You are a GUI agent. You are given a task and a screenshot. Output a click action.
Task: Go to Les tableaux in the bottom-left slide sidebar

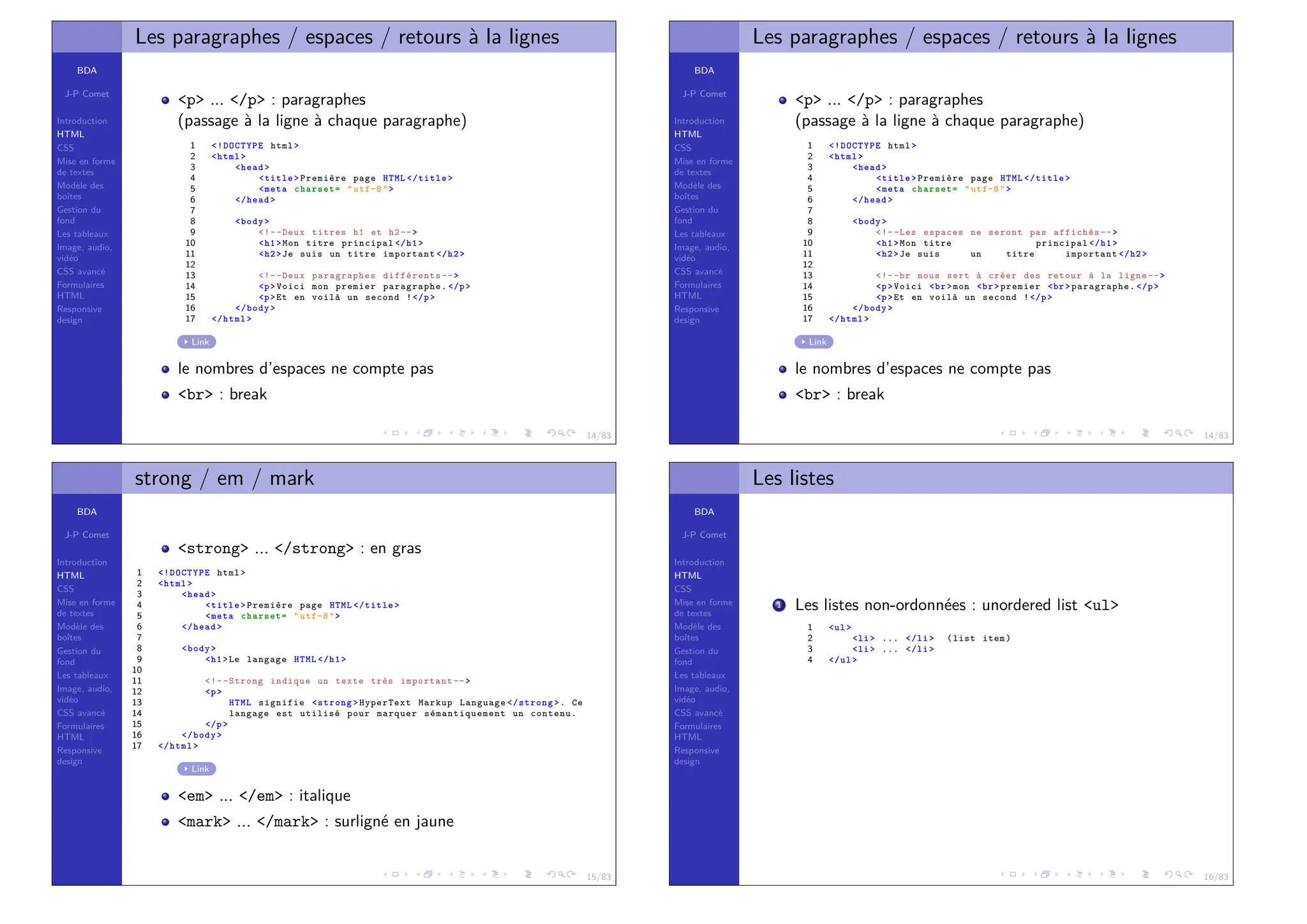(82, 675)
